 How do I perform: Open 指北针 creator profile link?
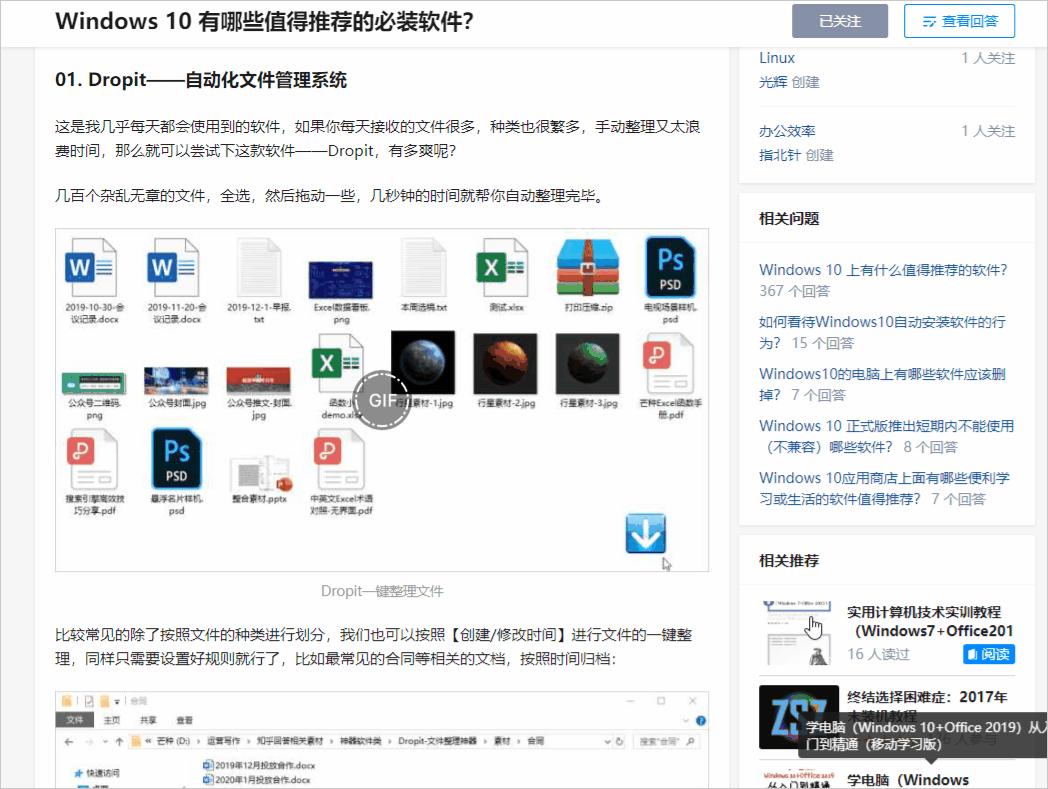click(x=779, y=155)
